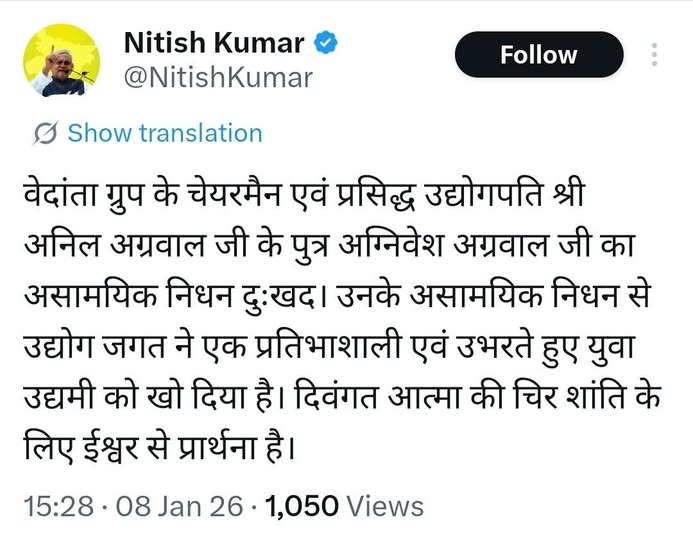This screenshot has height=540, width=693.
Task: Show translation of the tweet
Action: coord(164,133)
